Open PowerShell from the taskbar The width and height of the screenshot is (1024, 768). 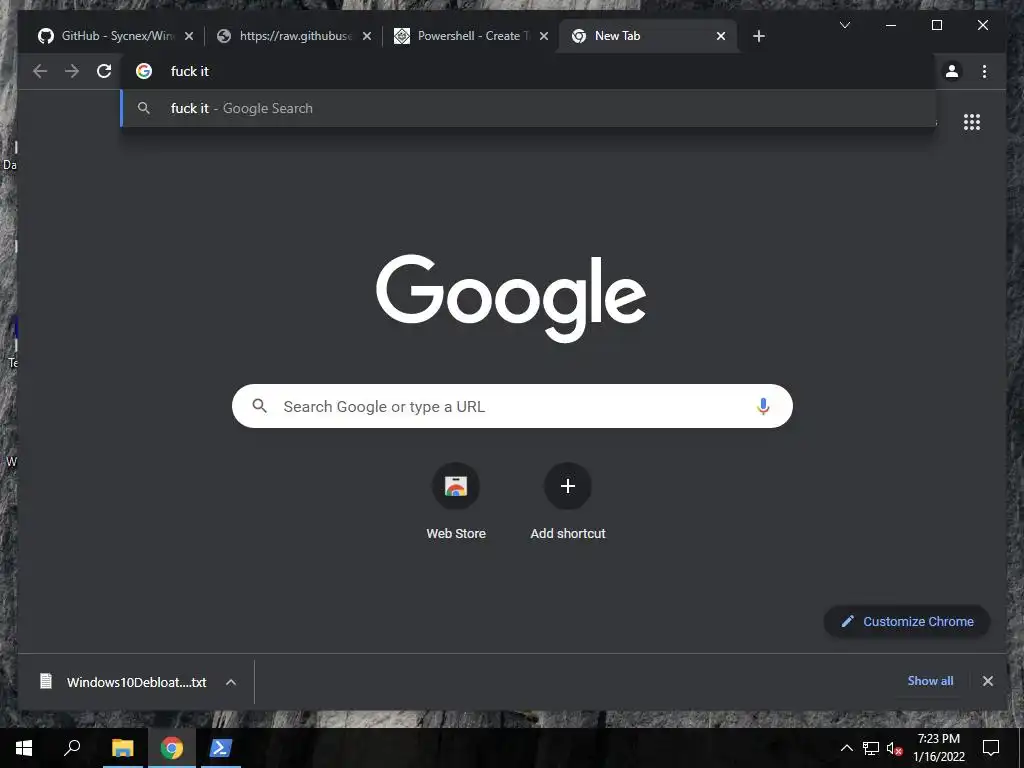(x=221, y=748)
